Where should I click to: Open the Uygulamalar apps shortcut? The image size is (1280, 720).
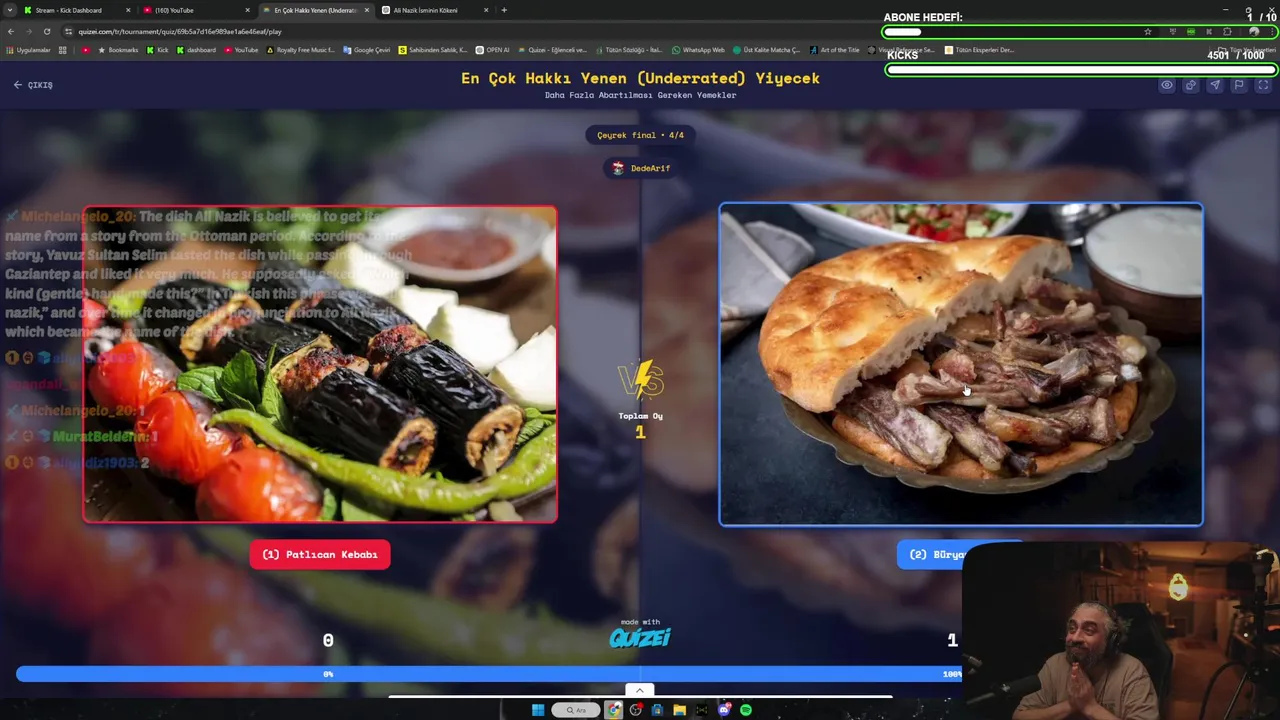[x=28, y=50]
